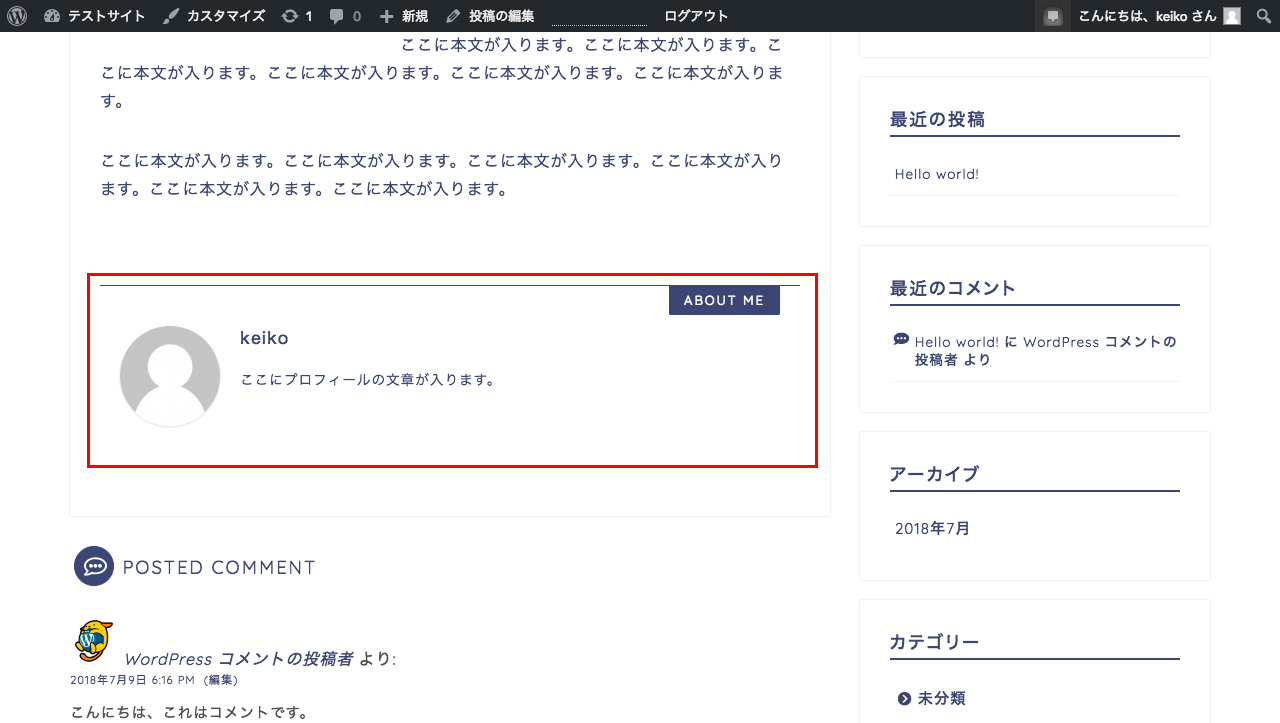This screenshot has width=1280, height=723.
Task: Open the こんにちは、keiko さん account menu
Action: coord(1159,16)
